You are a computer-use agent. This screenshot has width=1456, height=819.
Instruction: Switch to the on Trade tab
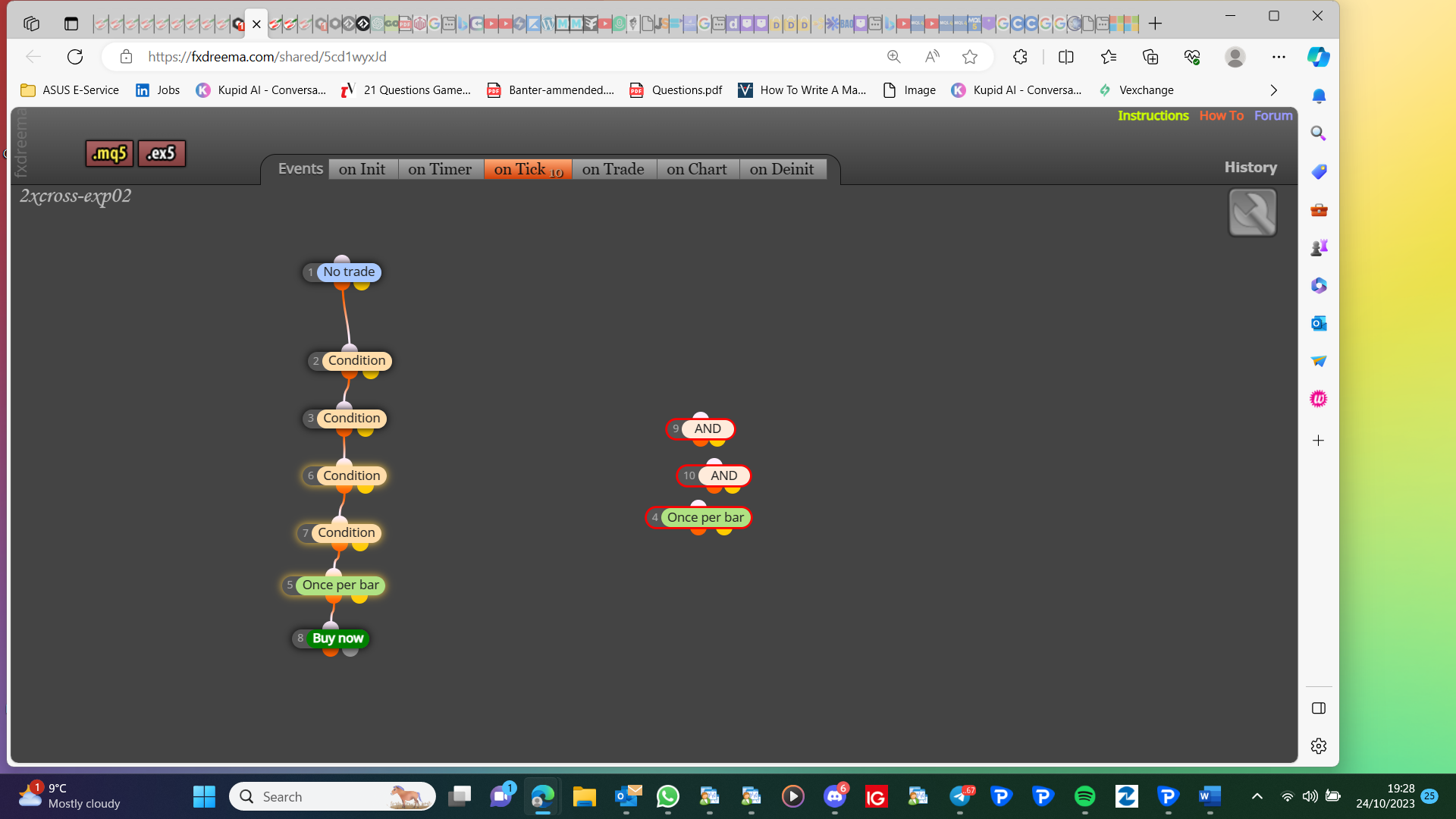pyautogui.click(x=613, y=169)
